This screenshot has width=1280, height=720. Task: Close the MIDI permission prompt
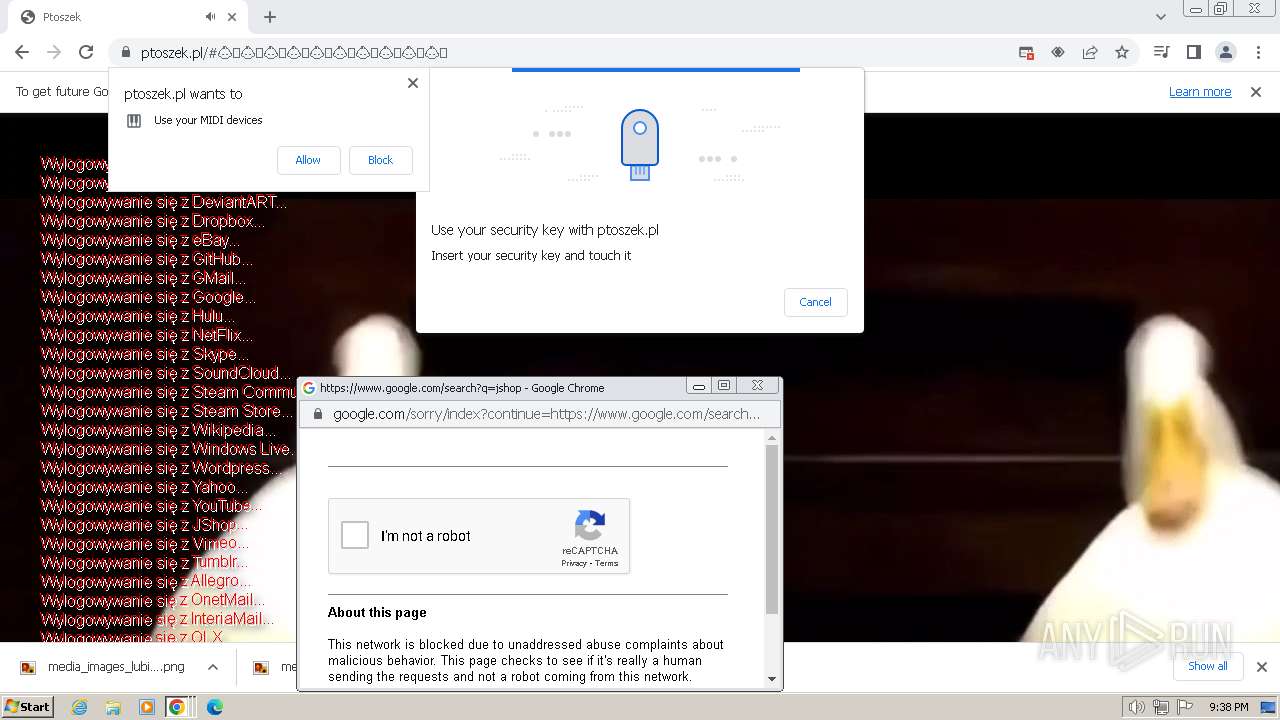pos(413,83)
